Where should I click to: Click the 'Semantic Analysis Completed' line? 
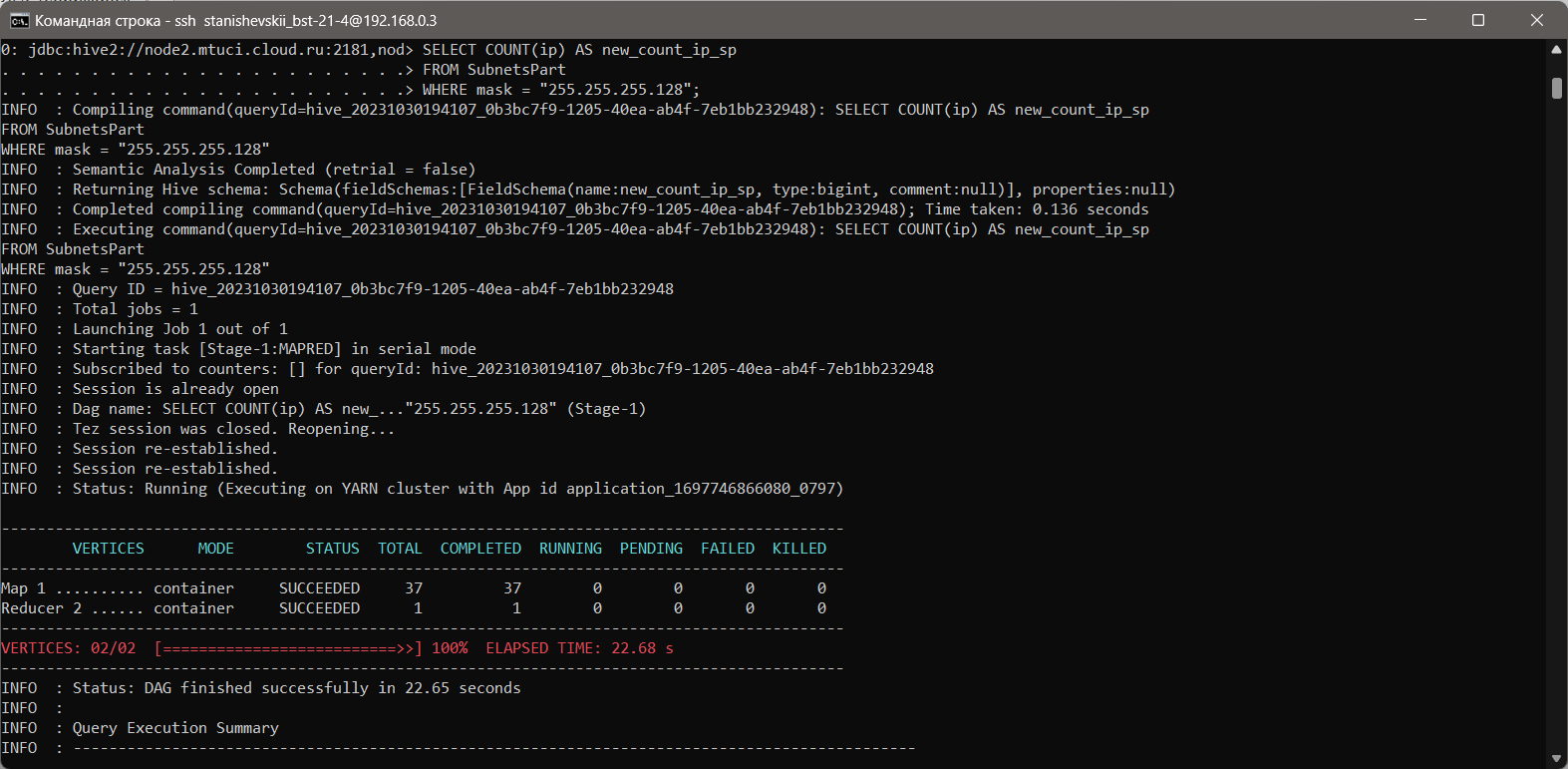click(x=238, y=170)
